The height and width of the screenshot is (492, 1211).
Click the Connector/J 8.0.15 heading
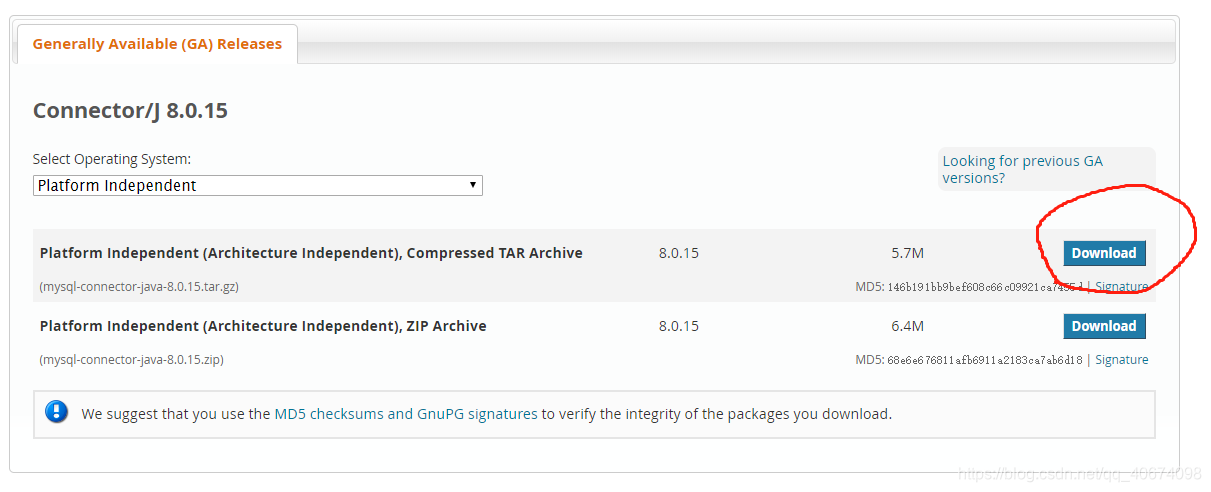tap(130, 110)
